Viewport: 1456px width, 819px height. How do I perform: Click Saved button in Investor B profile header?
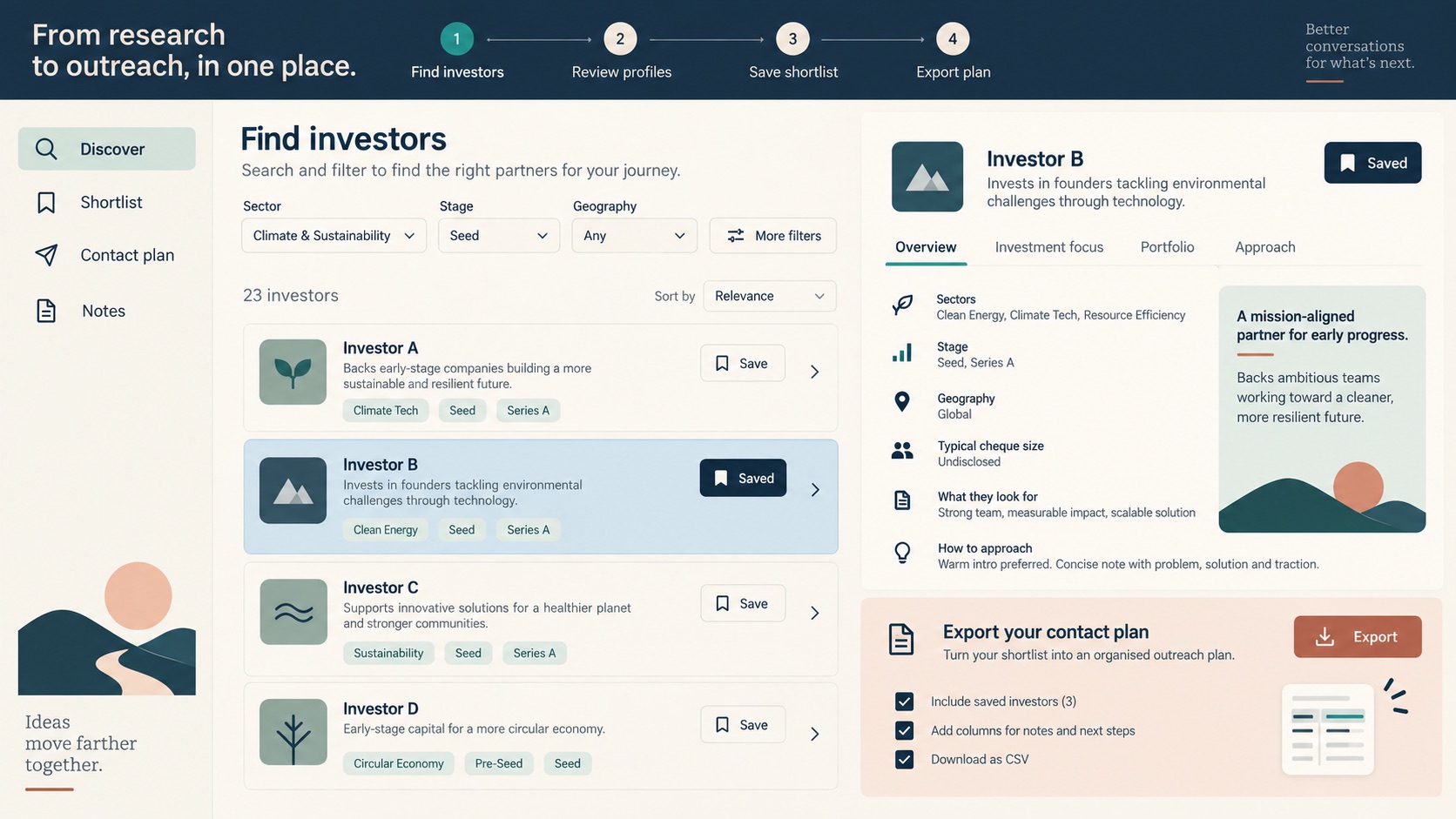point(1373,163)
